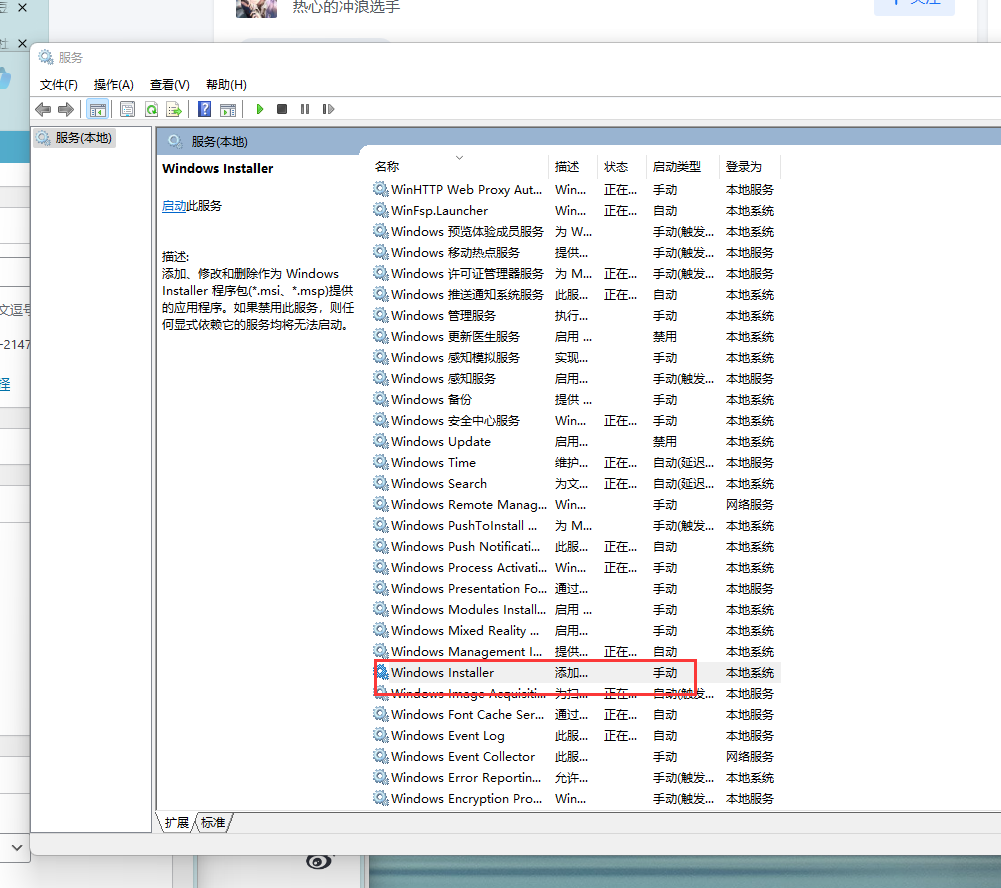This screenshot has width=1001, height=888.
Task: Open the 帮助(H) menu
Action: point(226,85)
